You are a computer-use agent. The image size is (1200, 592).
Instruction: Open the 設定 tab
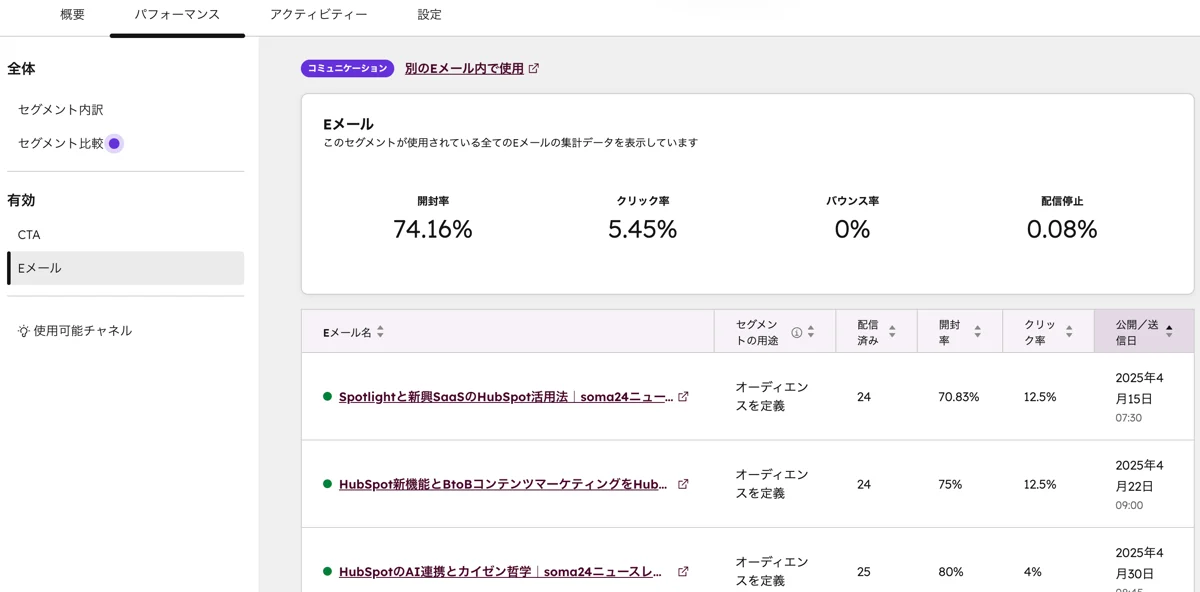(428, 15)
